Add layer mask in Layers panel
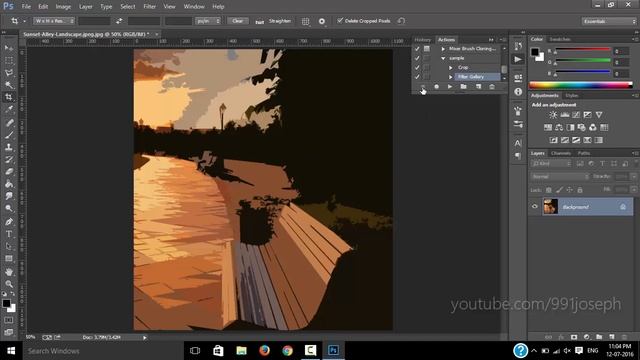 [574, 337]
